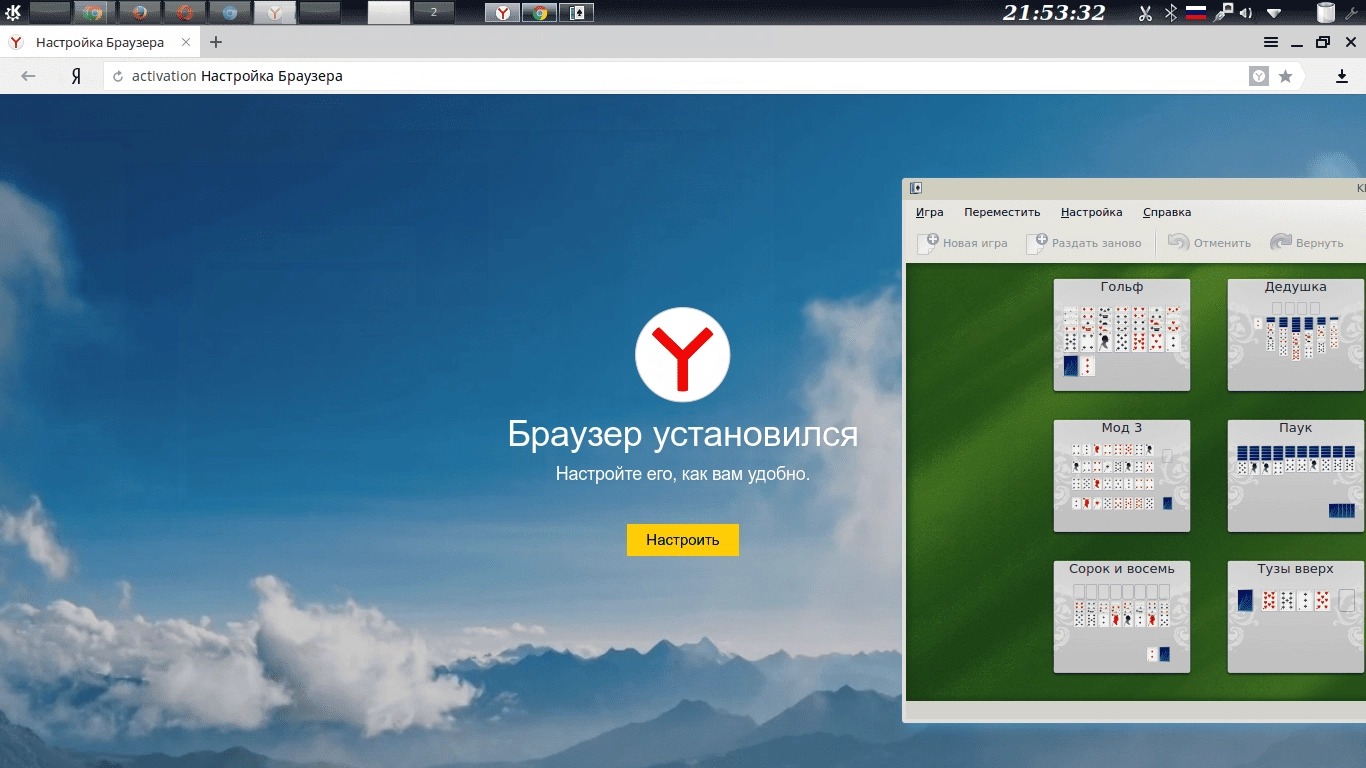The height and width of the screenshot is (768, 1366).
Task: Switch to Chrome window in task manager
Action: click(540, 13)
